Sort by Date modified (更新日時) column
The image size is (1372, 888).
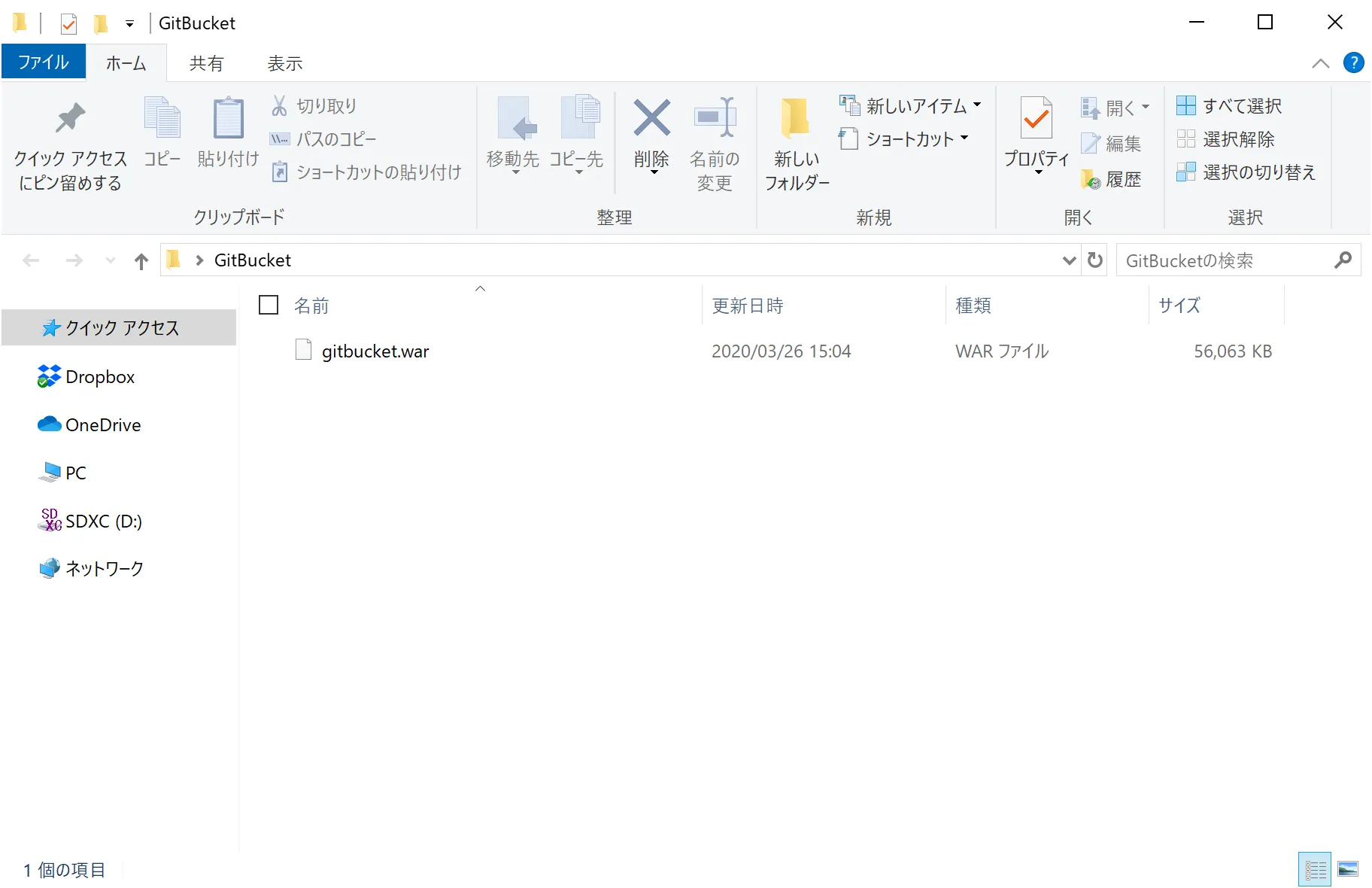tap(748, 306)
